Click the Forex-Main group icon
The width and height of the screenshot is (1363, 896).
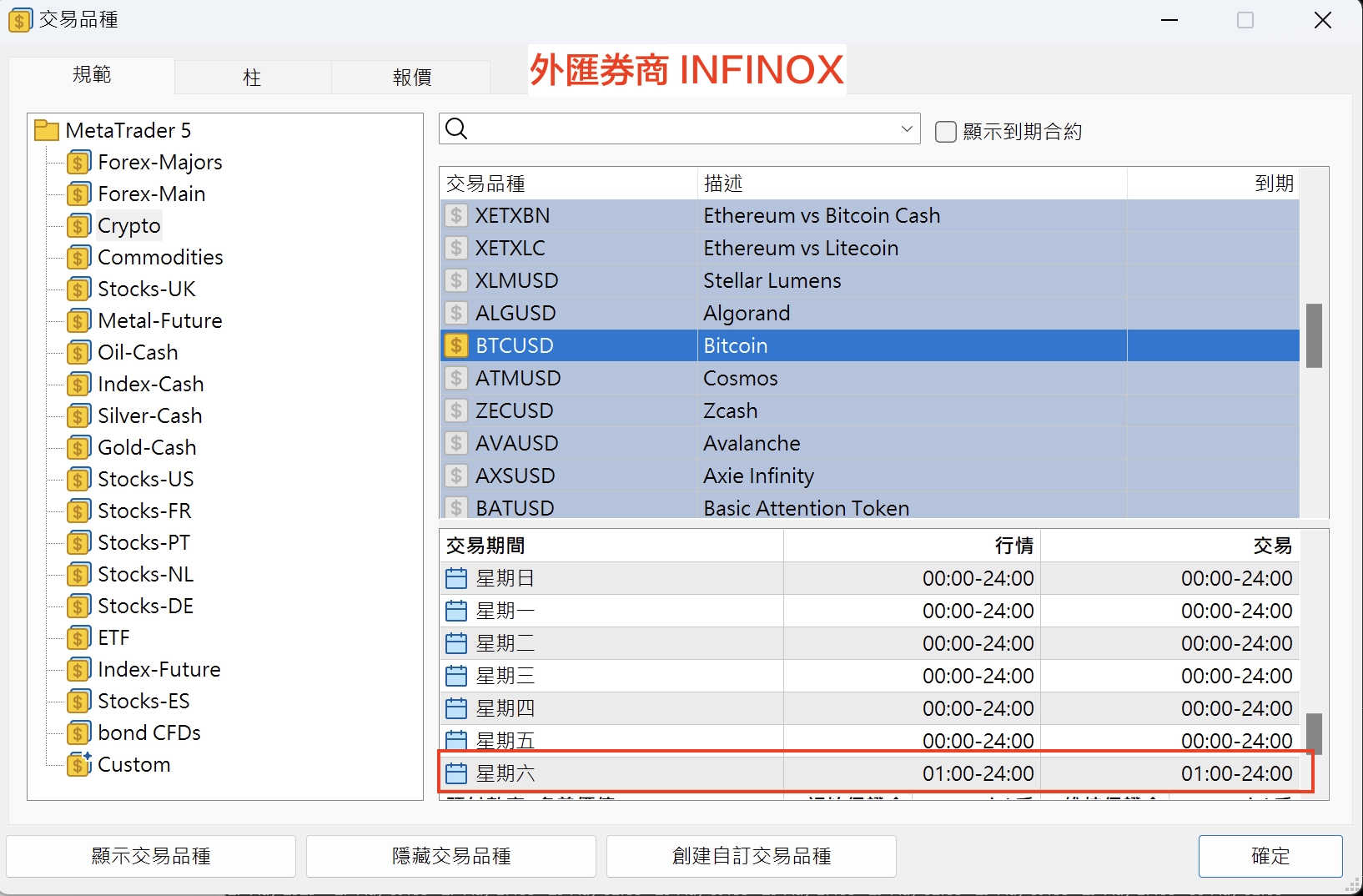[x=78, y=194]
